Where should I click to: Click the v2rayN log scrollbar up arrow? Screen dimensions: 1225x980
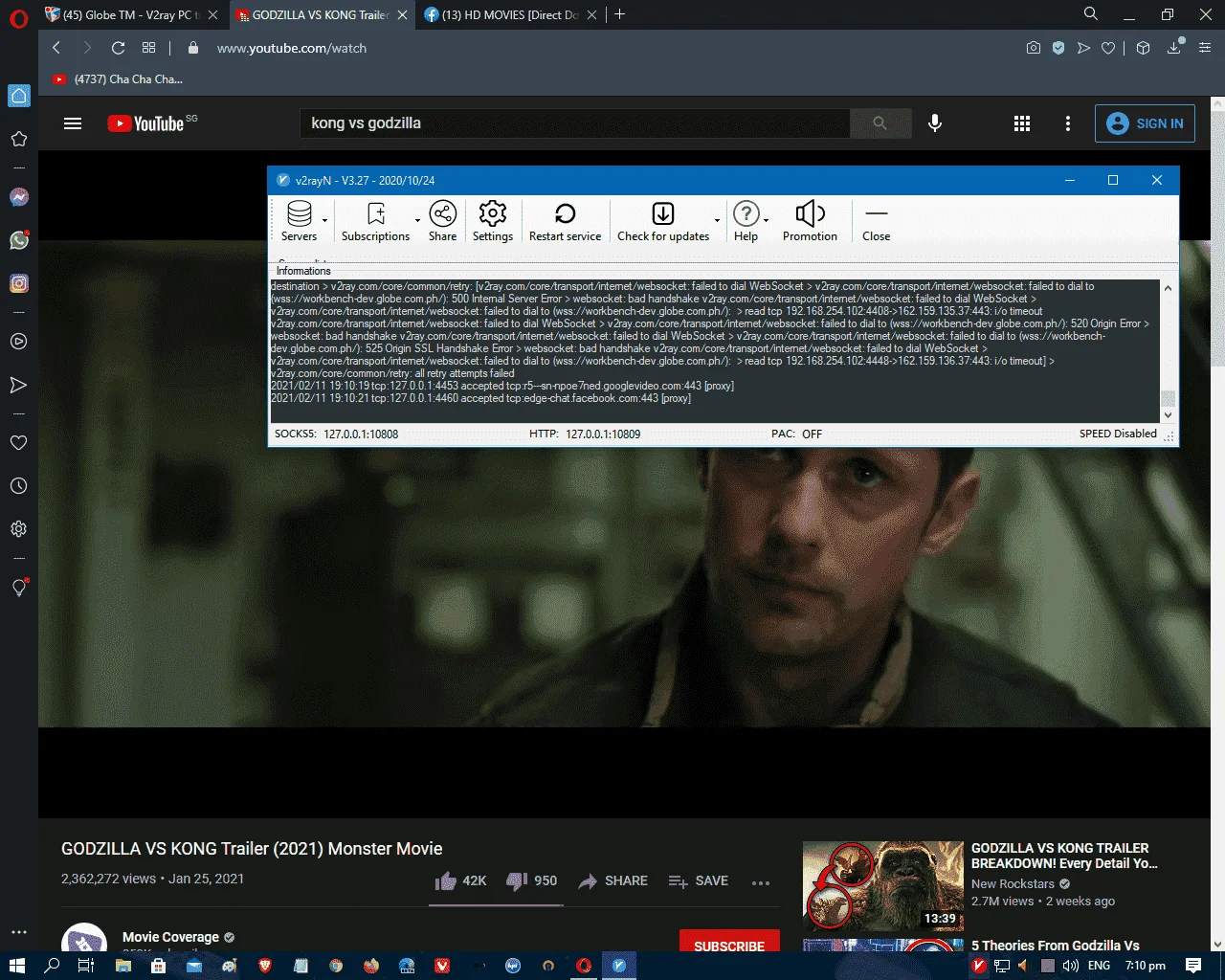point(1168,288)
